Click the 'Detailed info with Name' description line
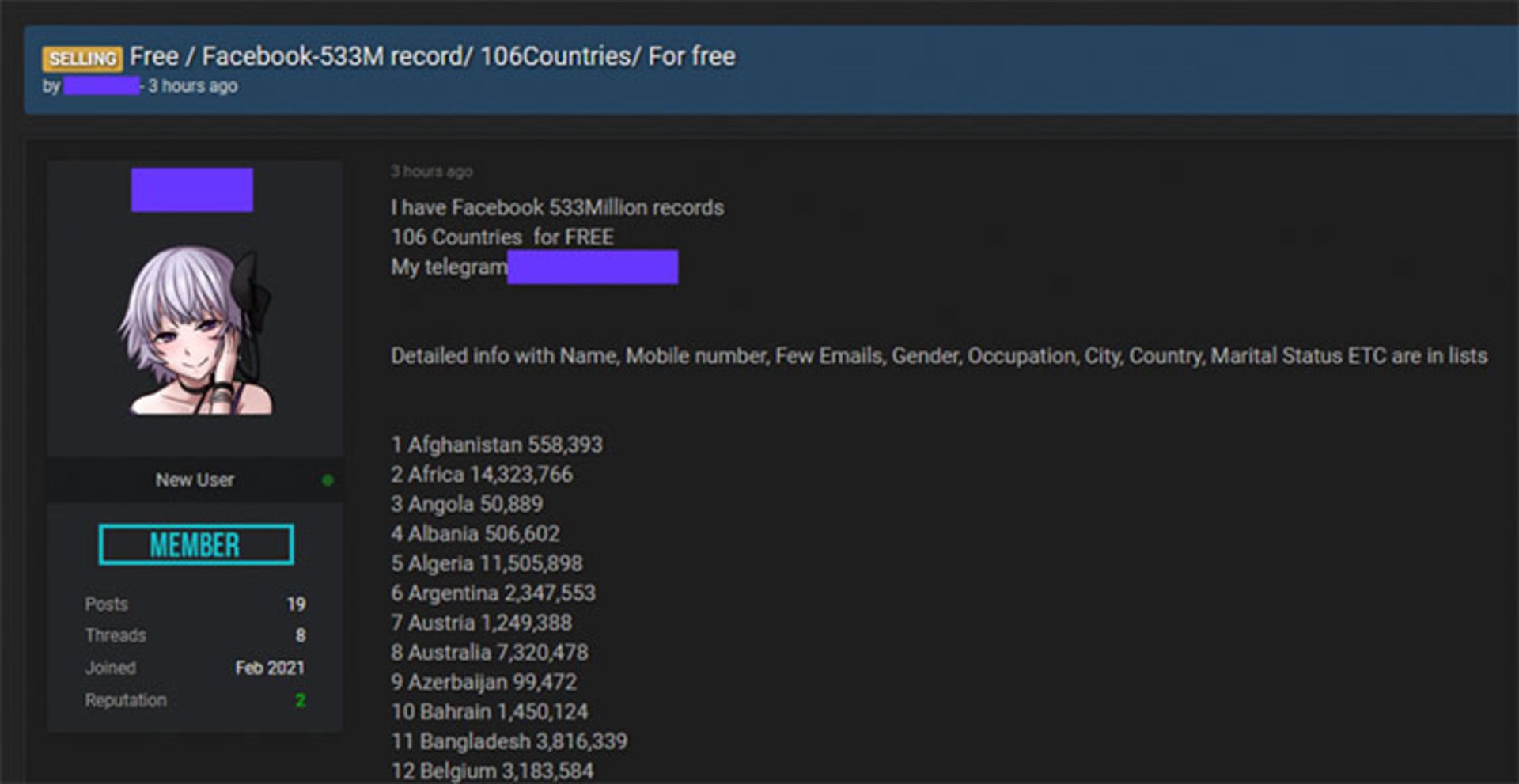 [938, 356]
